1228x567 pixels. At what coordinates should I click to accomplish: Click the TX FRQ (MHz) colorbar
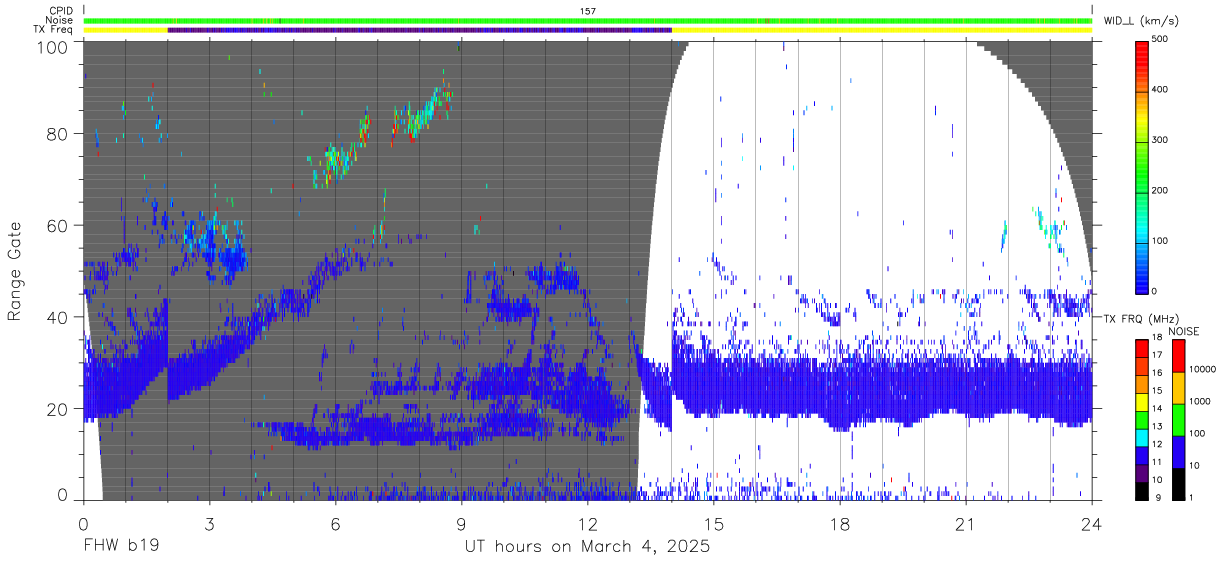1141,418
